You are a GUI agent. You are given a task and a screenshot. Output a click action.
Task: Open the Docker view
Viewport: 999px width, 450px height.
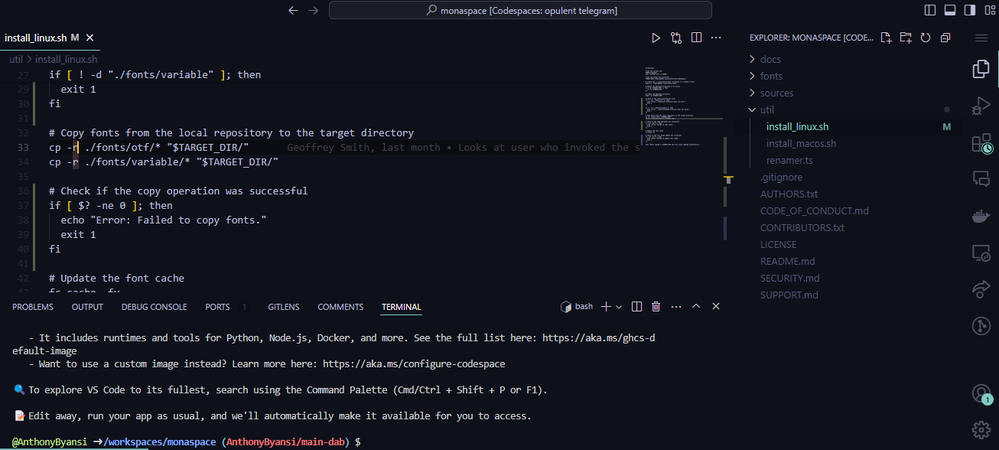pos(981,216)
